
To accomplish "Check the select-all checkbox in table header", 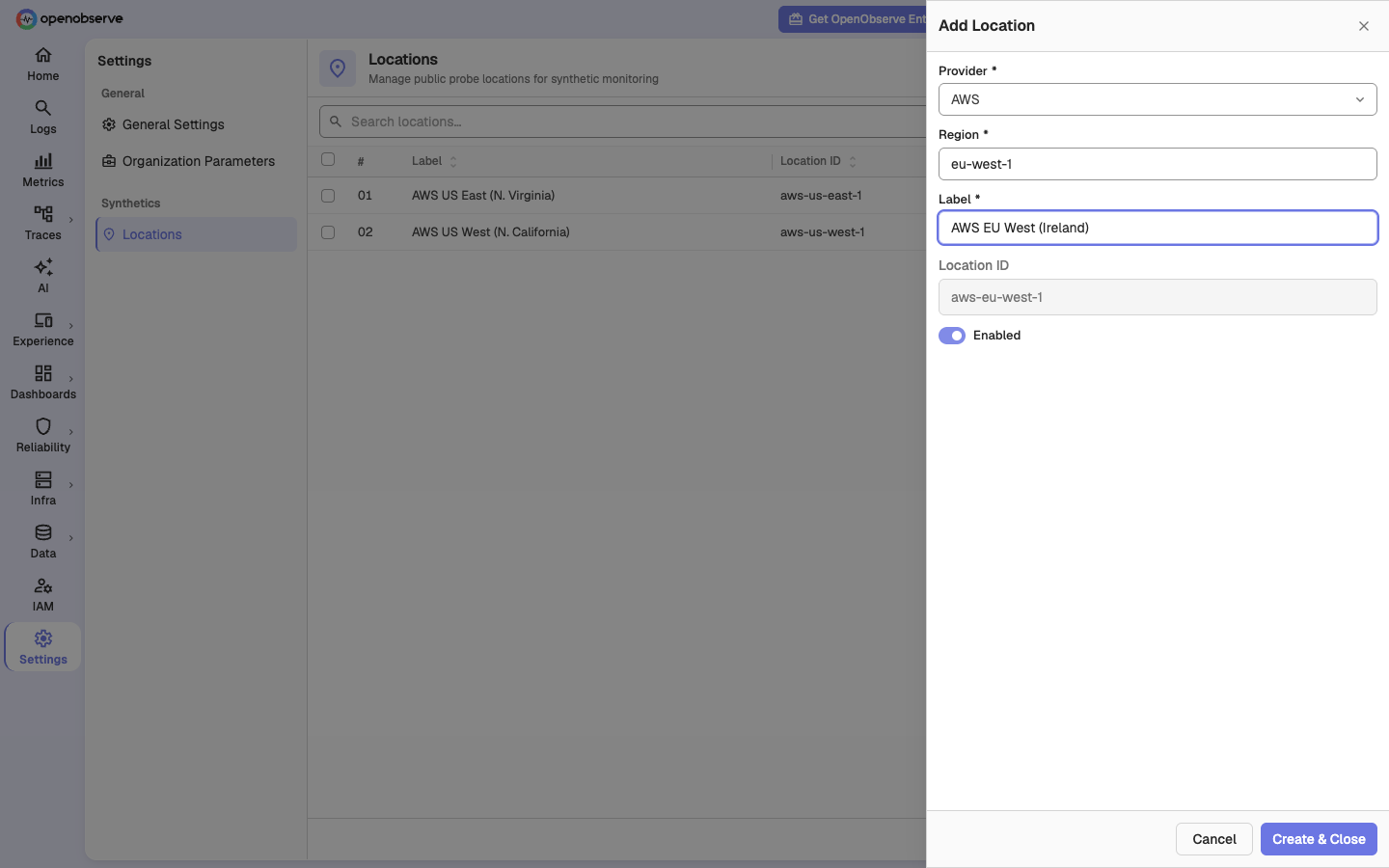I will click(328, 159).
